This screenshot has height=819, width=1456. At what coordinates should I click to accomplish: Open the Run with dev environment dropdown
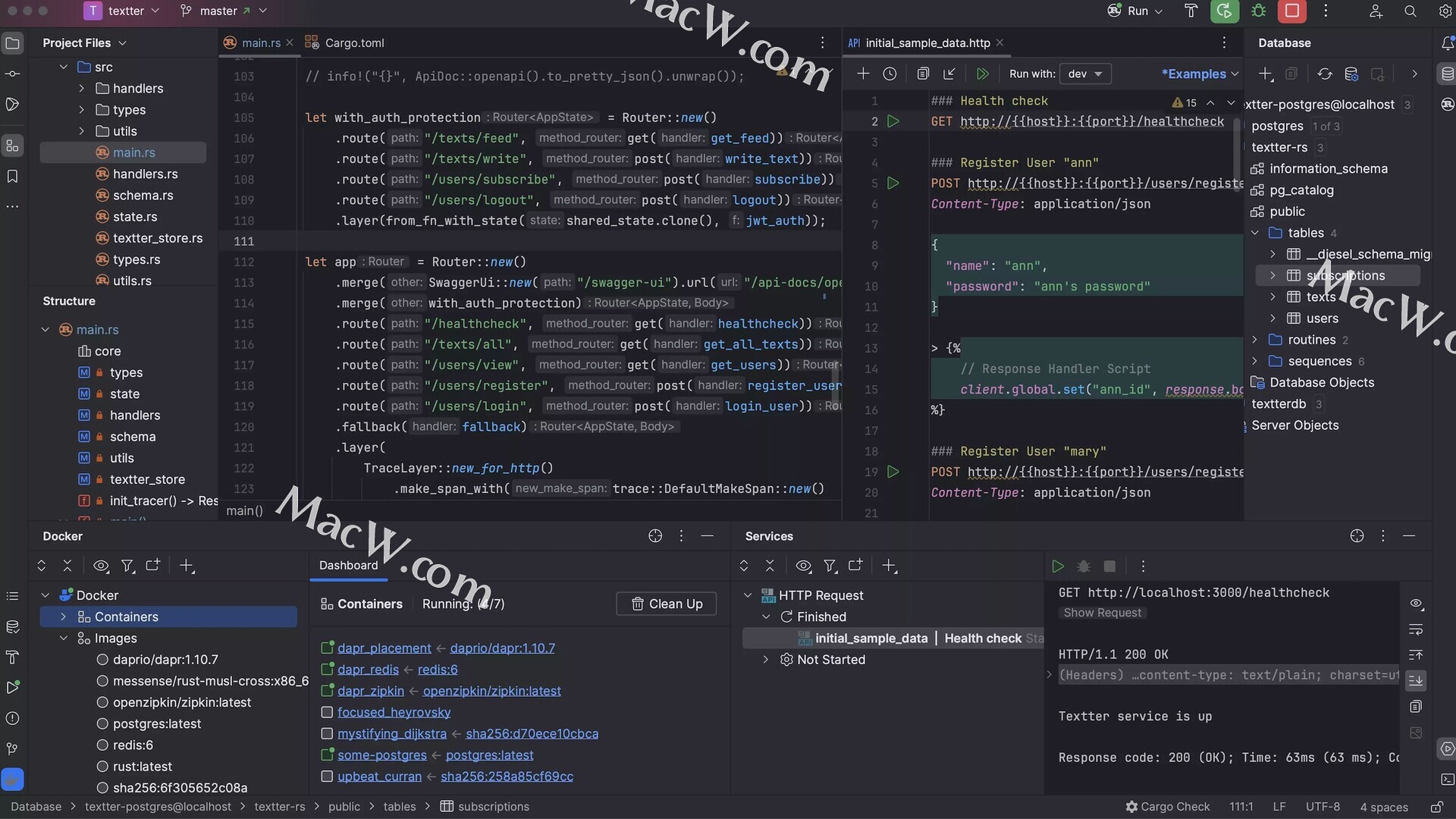[1085, 74]
